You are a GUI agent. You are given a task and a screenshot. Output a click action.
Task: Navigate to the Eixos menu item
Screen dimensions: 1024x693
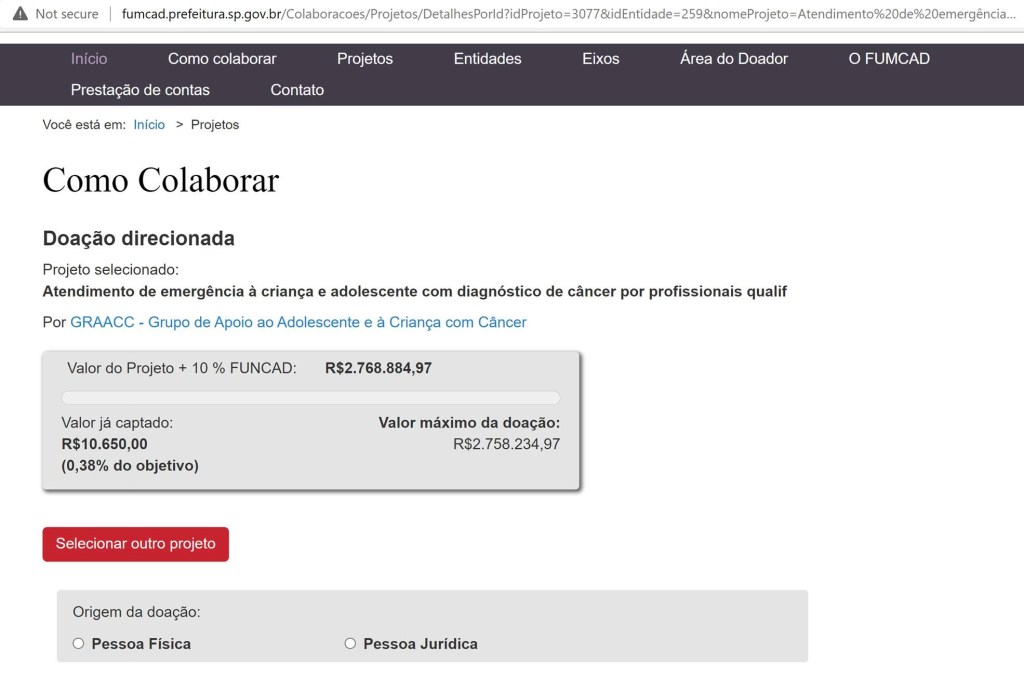pyautogui.click(x=601, y=59)
